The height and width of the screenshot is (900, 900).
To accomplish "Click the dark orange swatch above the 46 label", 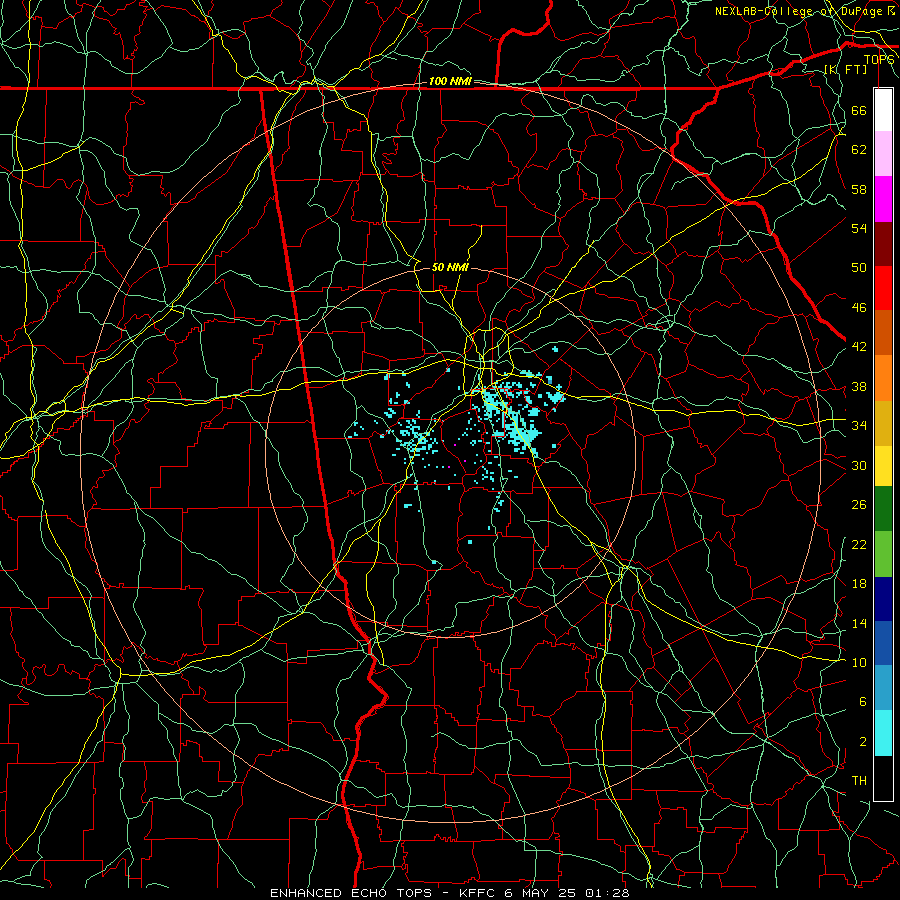I will (x=883, y=333).
